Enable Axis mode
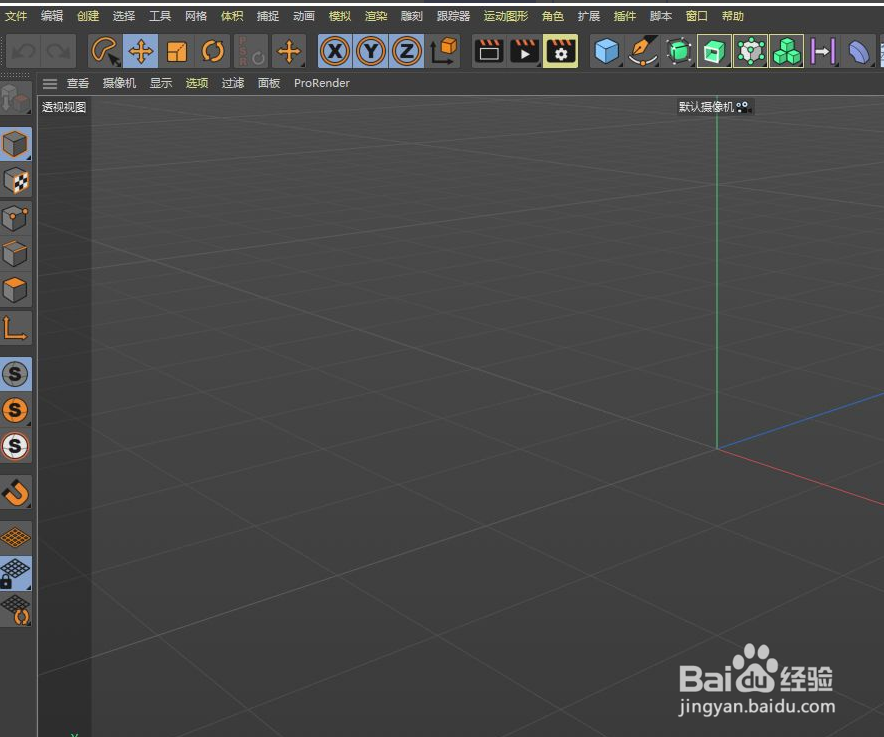Image resolution: width=884 pixels, height=737 pixels. [x=15, y=328]
